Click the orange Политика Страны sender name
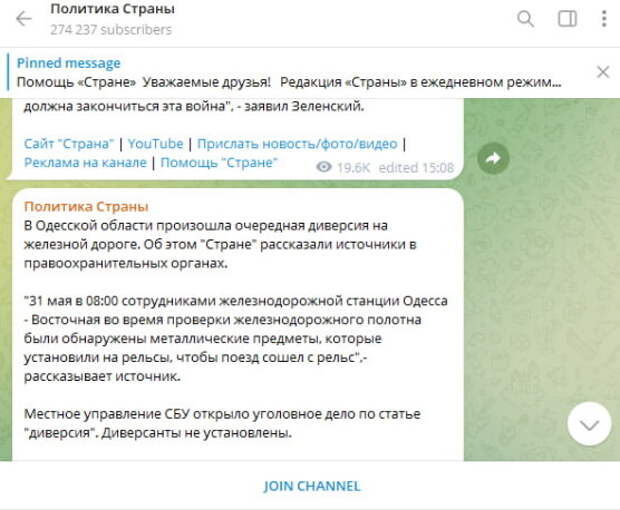This screenshot has height=510, width=620. pyautogui.click(x=86, y=206)
